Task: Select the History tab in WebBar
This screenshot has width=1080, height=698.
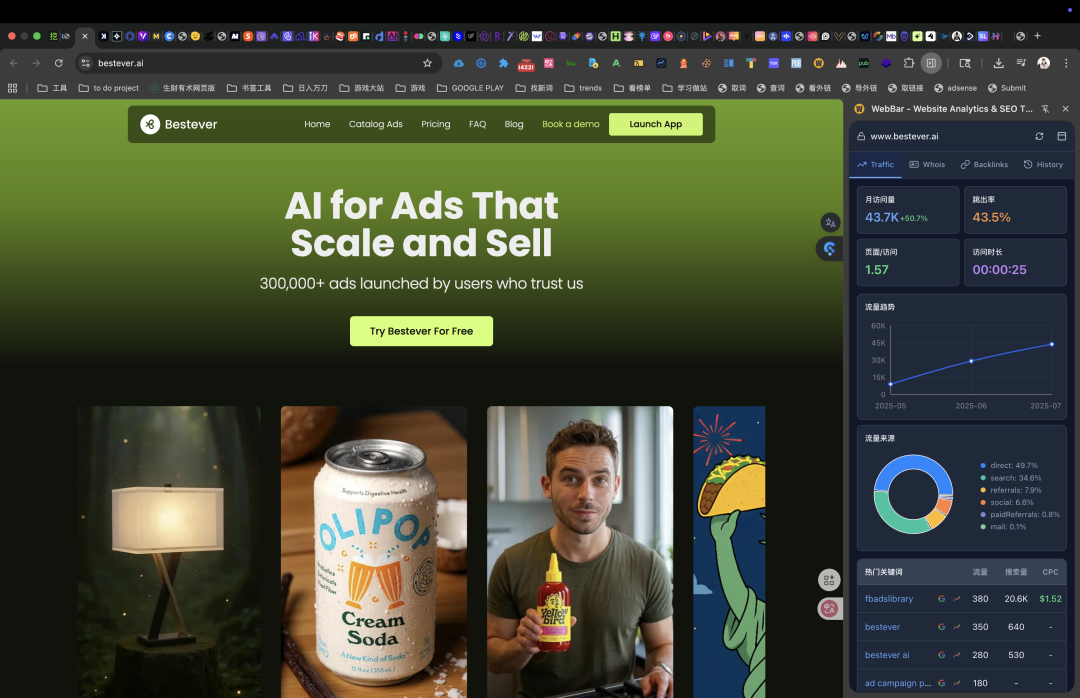Action: (x=1043, y=165)
